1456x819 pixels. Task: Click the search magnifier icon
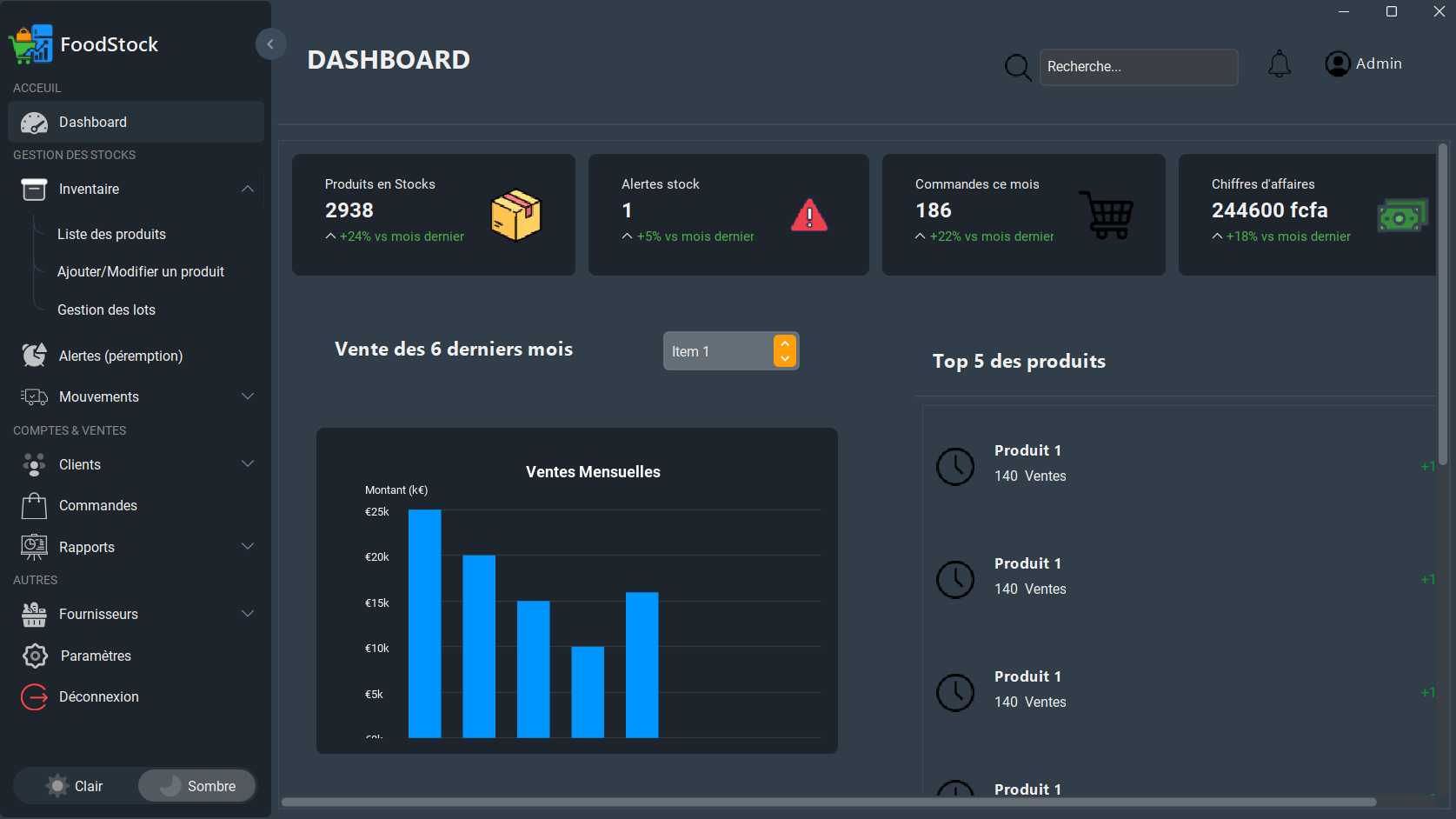1017,67
